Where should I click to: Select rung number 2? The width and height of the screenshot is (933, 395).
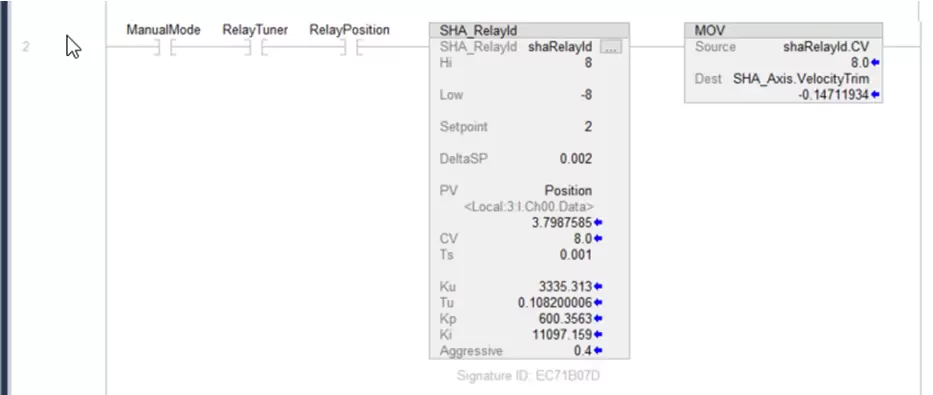click(26, 46)
